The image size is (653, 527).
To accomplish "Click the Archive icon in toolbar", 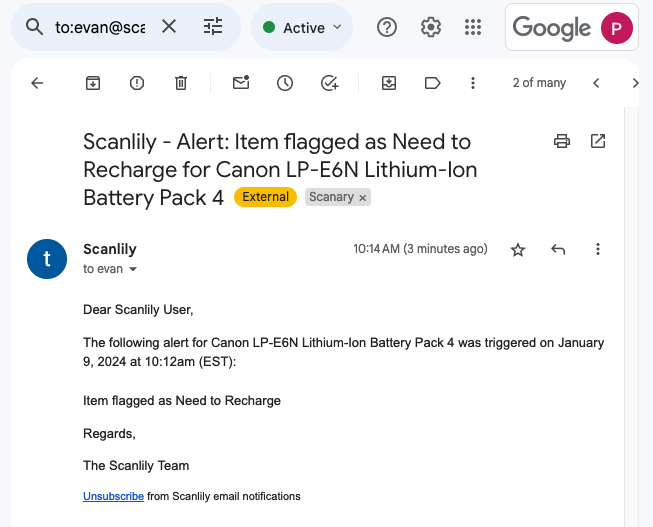I will tap(93, 83).
